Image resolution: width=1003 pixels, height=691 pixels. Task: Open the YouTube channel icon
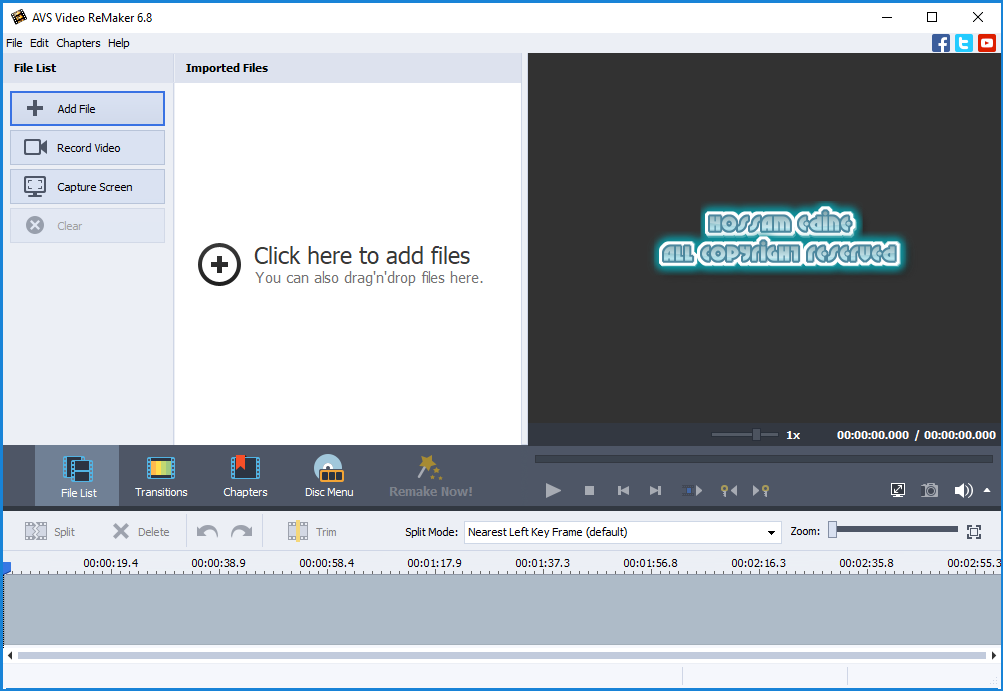tap(986, 43)
